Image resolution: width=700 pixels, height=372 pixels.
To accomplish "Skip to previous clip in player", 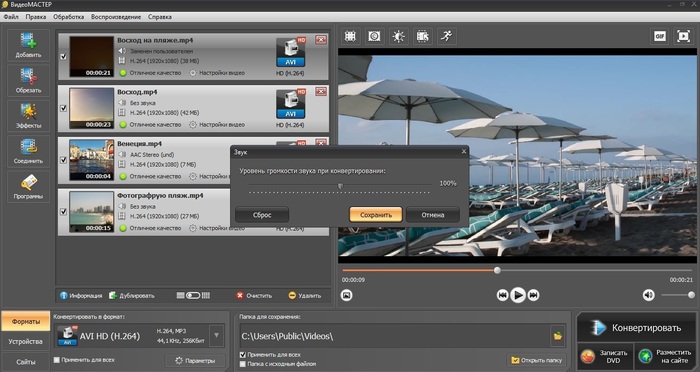I will pyautogui.click(x=503, y=295).
